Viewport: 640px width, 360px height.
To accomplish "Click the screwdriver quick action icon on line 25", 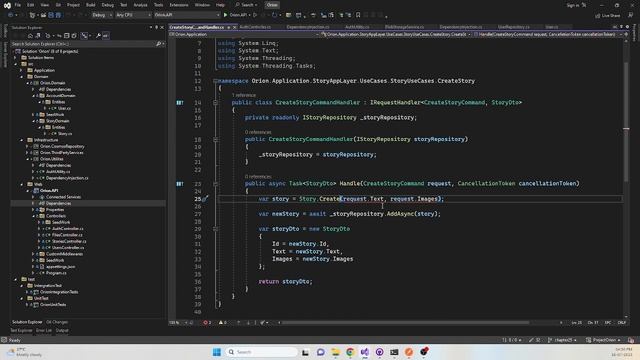I will (x=205, y=199).
